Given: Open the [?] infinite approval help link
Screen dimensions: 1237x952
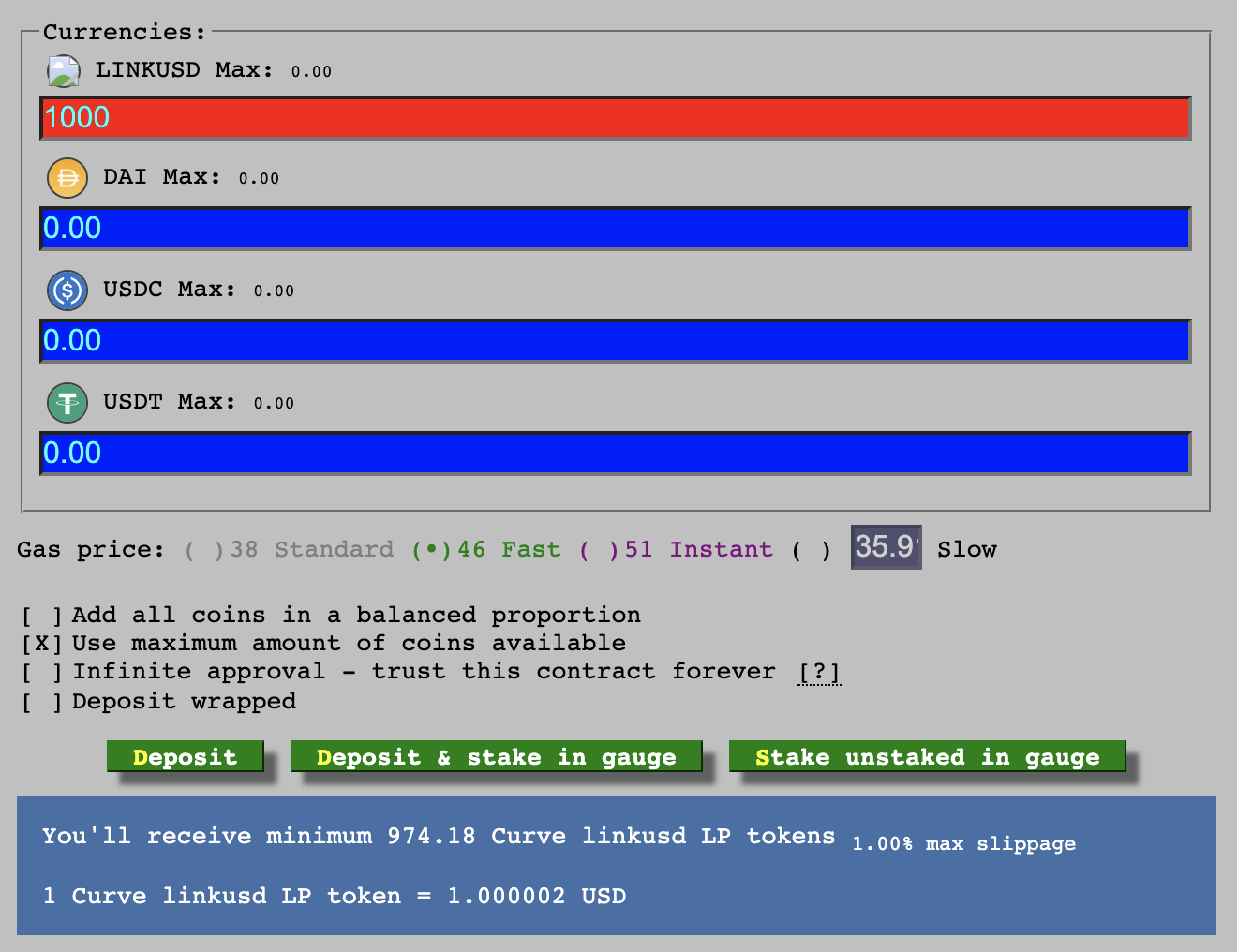Looking at the screenshot, I should pos(819,672).
